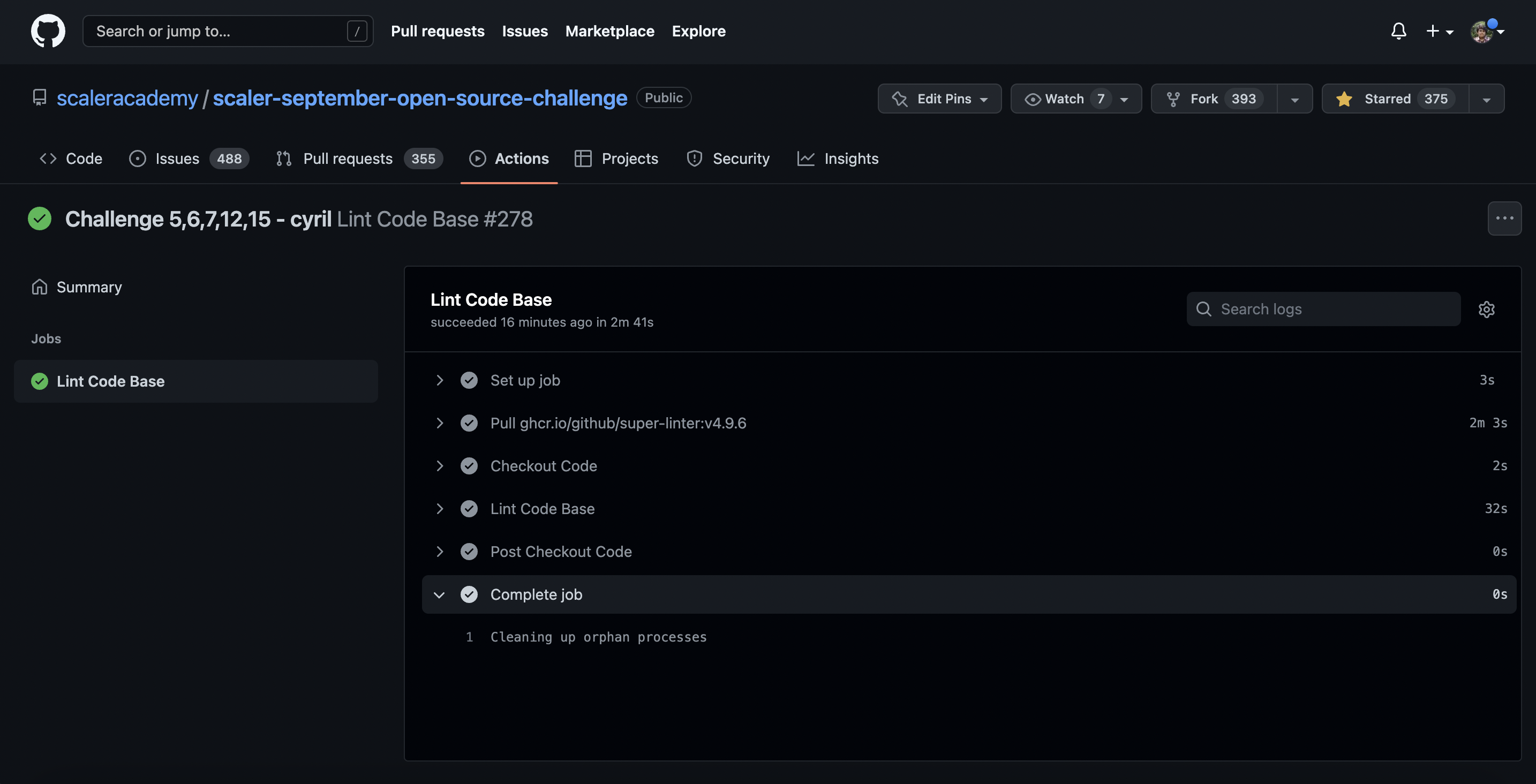Viewport: 1536px width, 784px height.
Task: Collapse the Complete job step
Action: point(440,595)
